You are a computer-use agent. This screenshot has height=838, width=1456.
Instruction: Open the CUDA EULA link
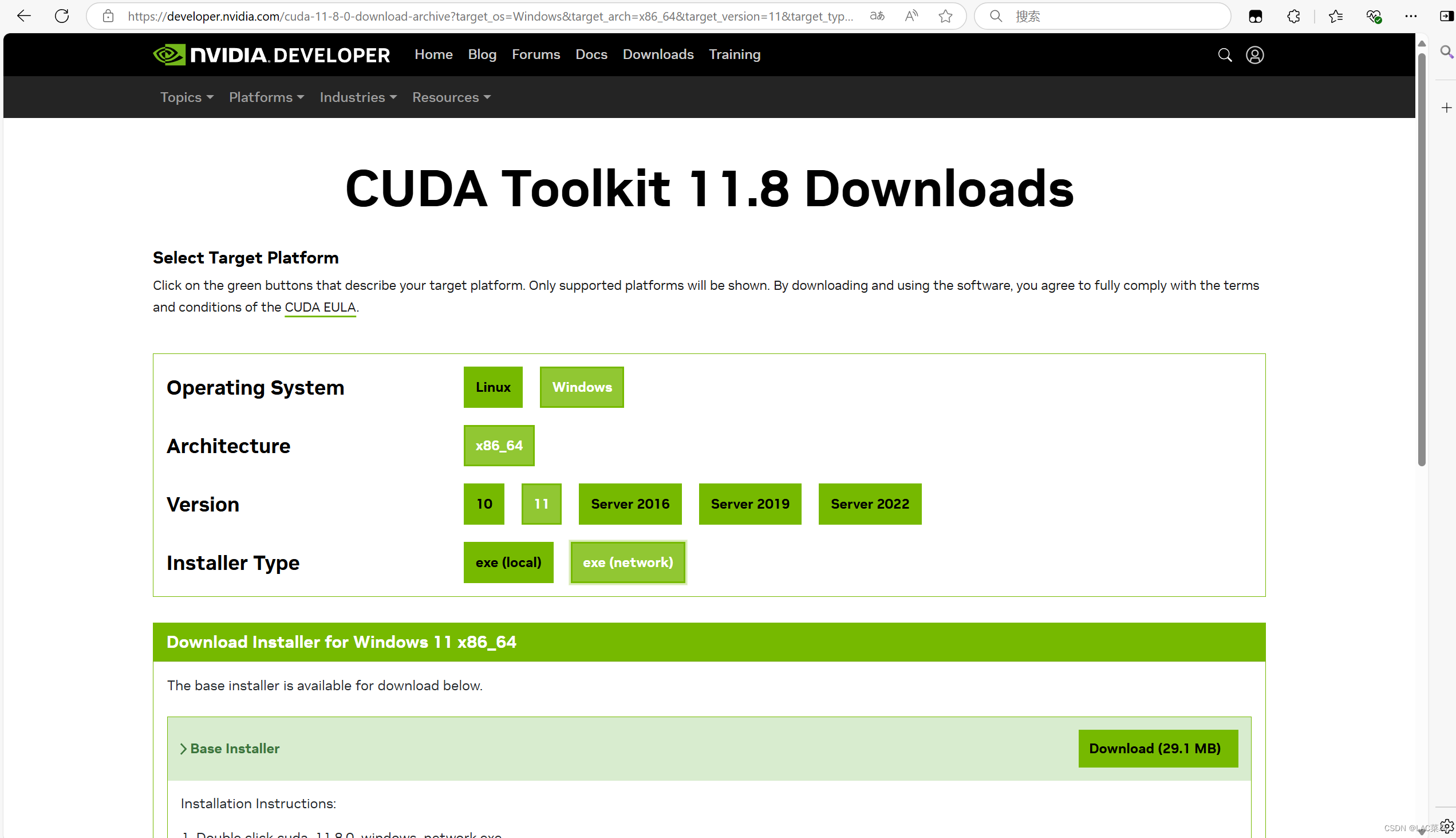[x=320, y=308]
